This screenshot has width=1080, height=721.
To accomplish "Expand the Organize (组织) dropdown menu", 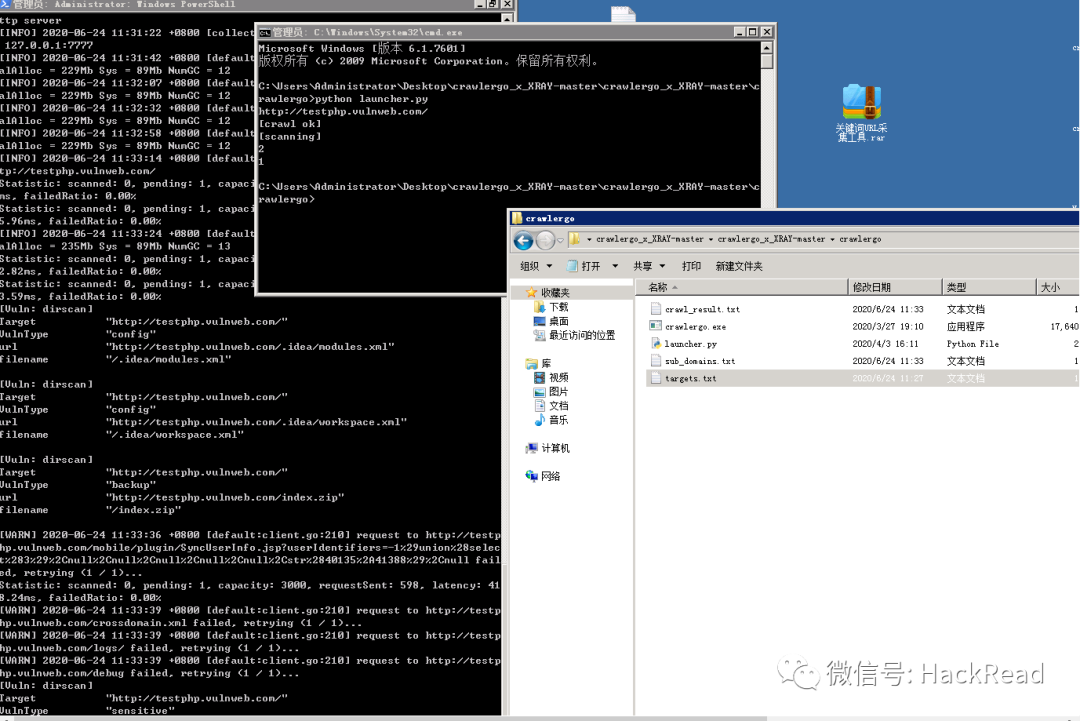I will coord(535,267).
